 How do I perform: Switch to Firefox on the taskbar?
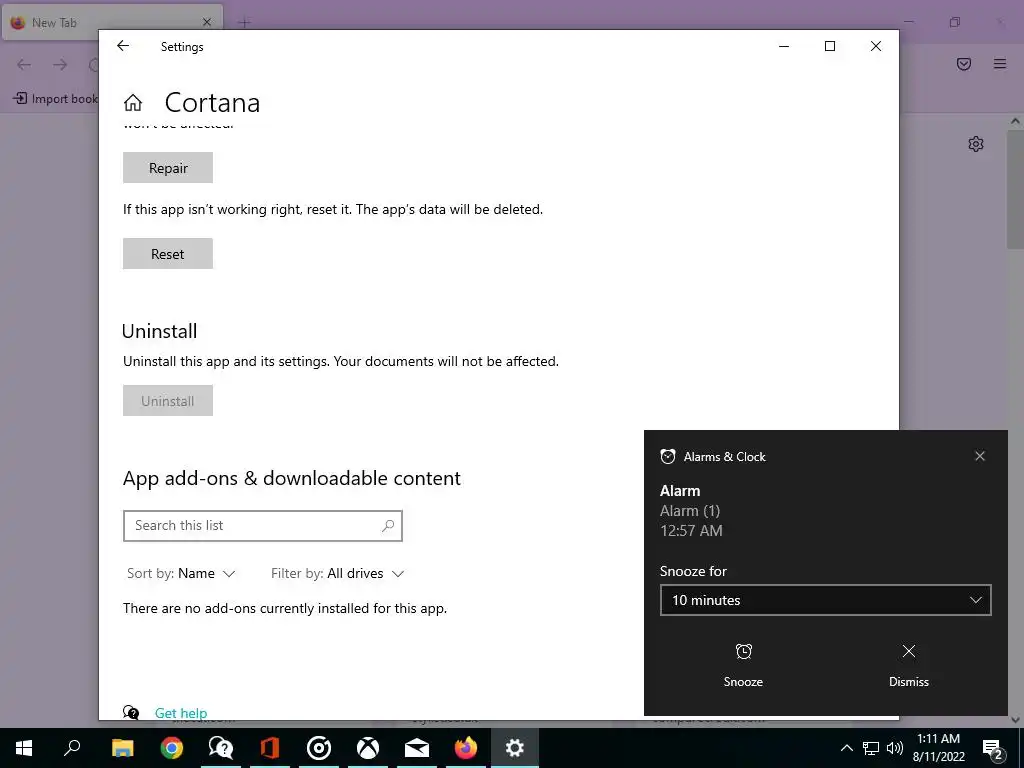pos(466,748)
